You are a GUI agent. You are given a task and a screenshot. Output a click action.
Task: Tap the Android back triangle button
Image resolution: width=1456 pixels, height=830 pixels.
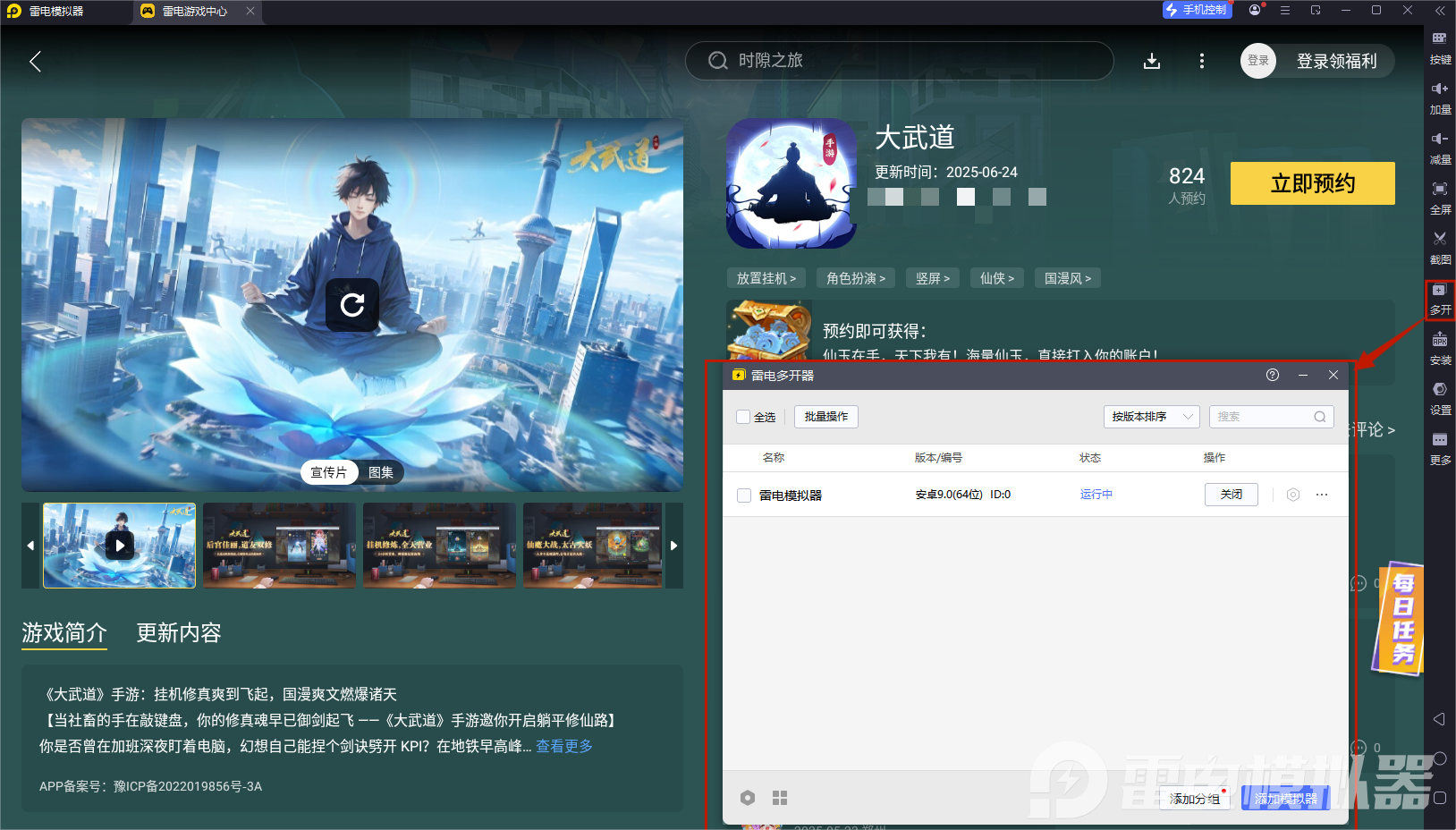[1439, 719]
